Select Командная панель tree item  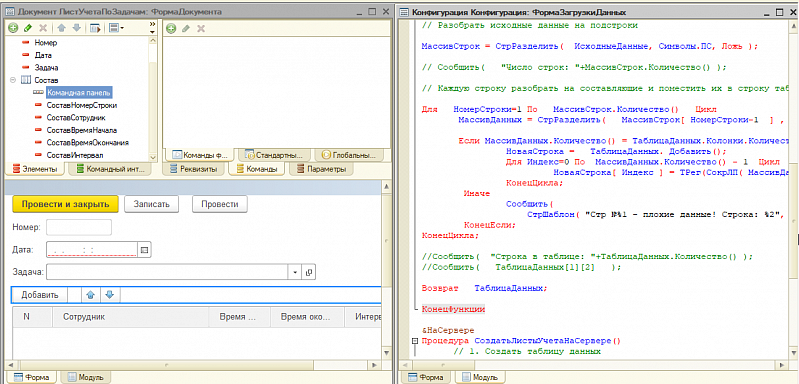[x=78, y=93]
